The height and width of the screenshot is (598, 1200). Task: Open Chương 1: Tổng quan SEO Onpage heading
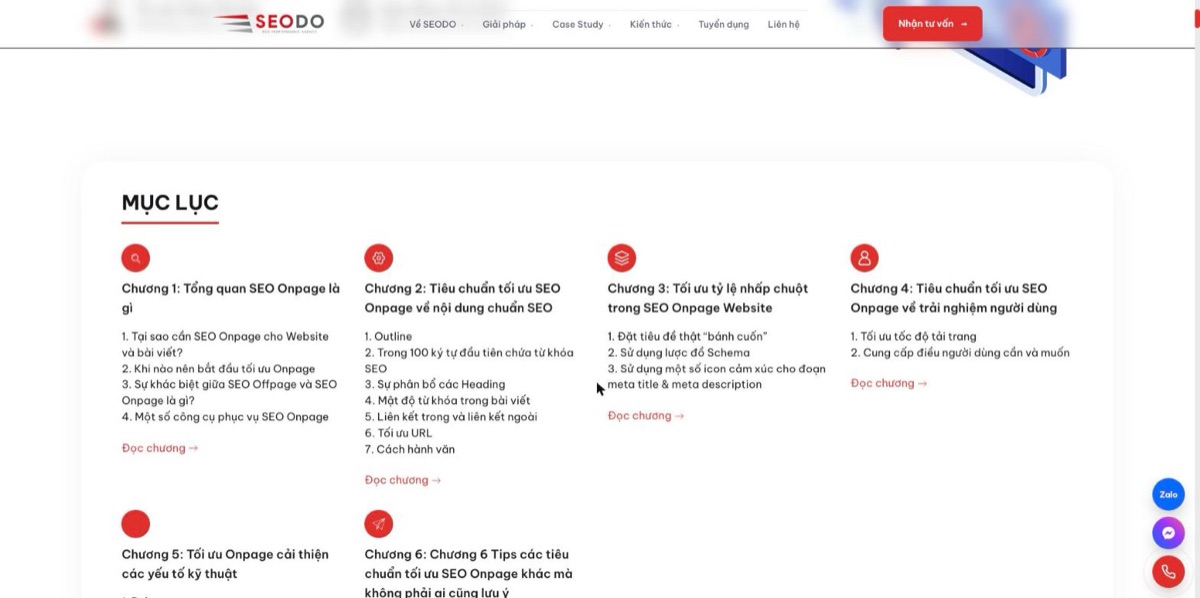(231, 298)
